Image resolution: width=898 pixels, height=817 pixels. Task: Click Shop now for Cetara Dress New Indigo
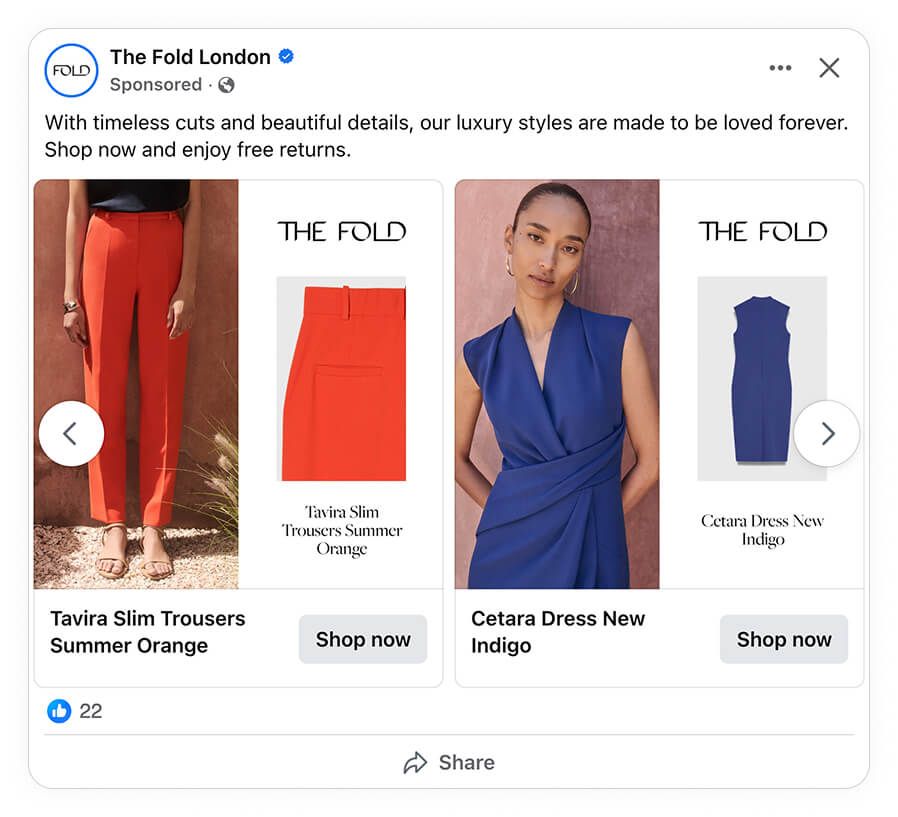click(784, 639)
